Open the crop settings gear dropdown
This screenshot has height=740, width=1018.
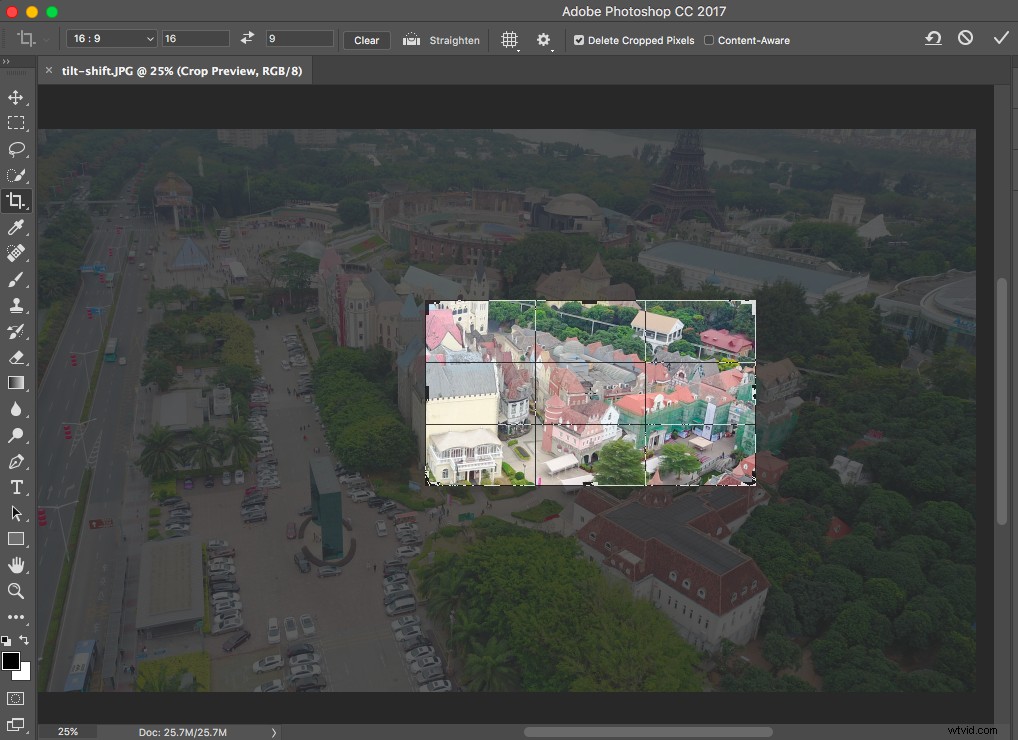543,39
